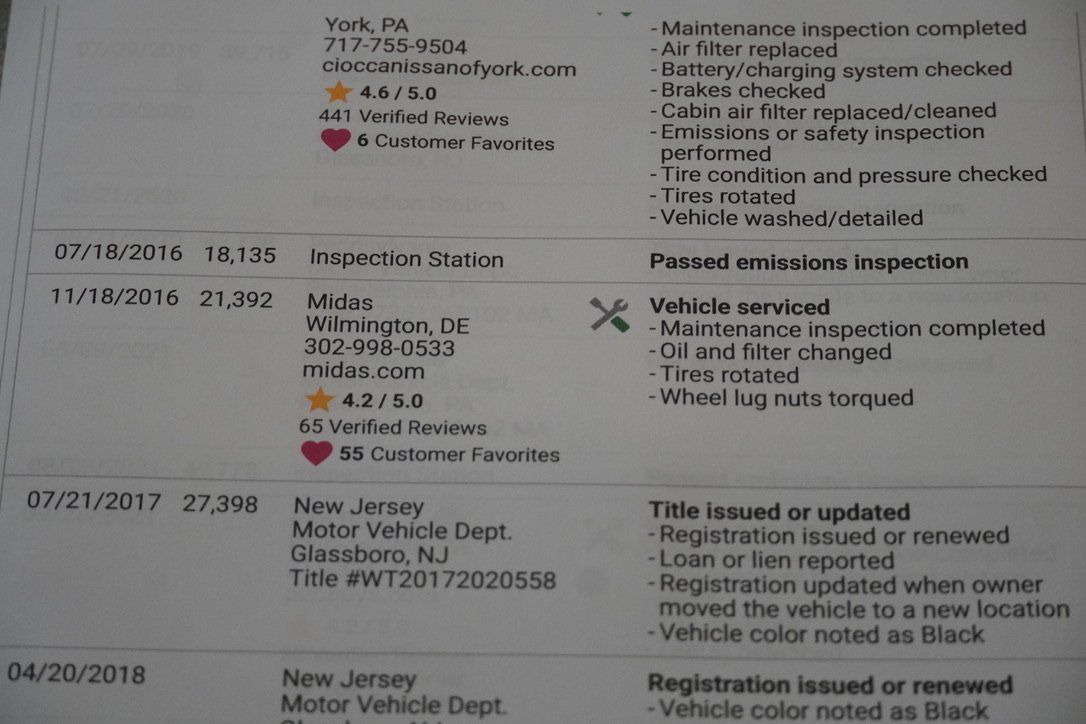This screenshot has width=1086, height=724.
Task: Click the heart beside 55 Customer Favorites
Action: 317,453
